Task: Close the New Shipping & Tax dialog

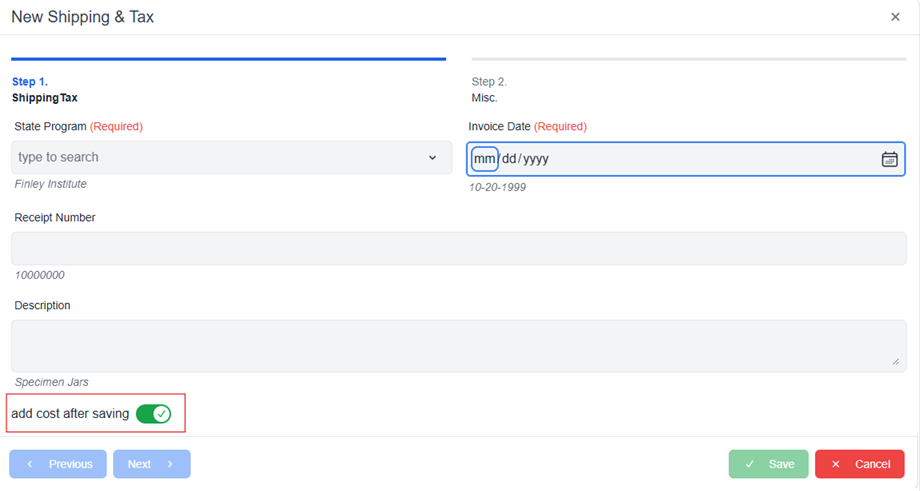Action: 895,17
